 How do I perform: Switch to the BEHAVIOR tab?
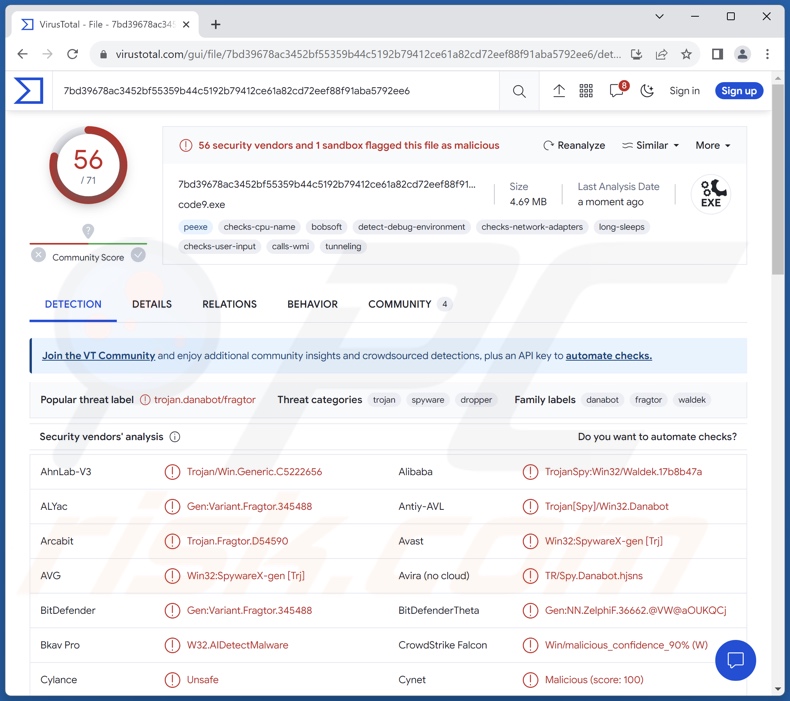pos(312,304)
